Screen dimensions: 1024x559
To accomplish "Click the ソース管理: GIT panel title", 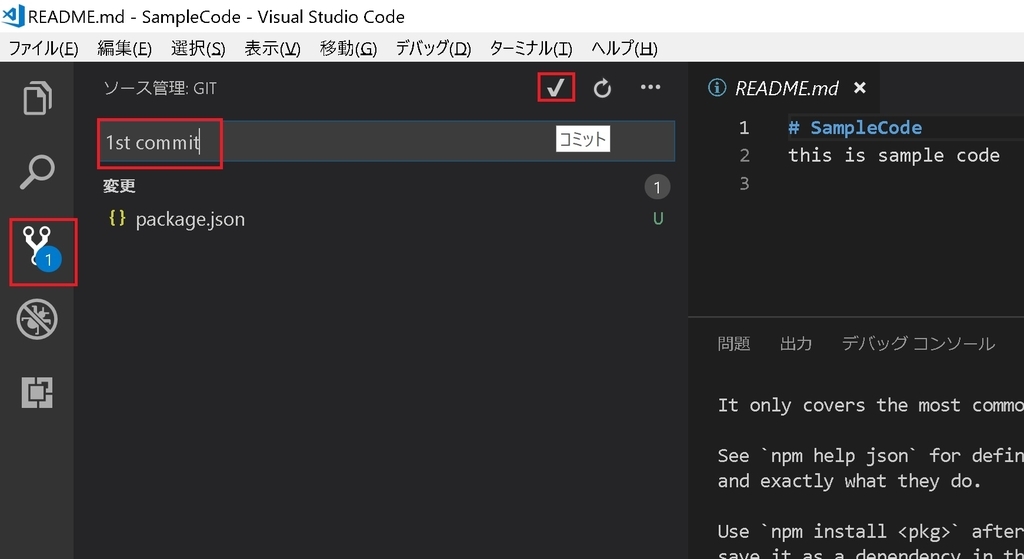I will click(160, 88).
